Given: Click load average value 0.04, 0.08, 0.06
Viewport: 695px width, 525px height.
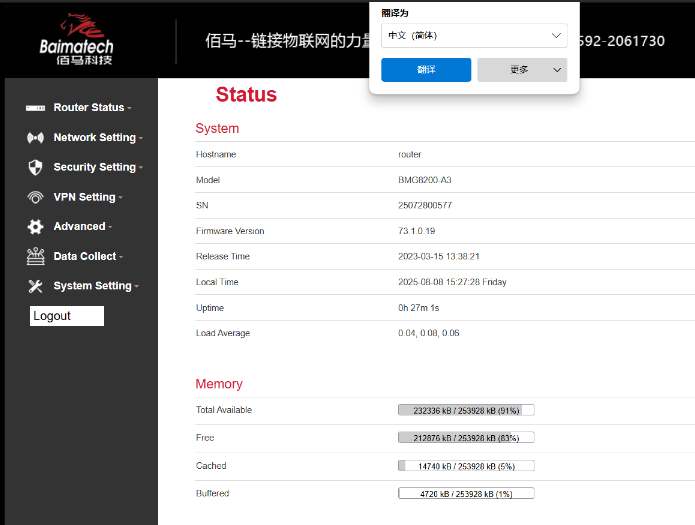Looking at the screenshot, I should (x=429, y=333).
